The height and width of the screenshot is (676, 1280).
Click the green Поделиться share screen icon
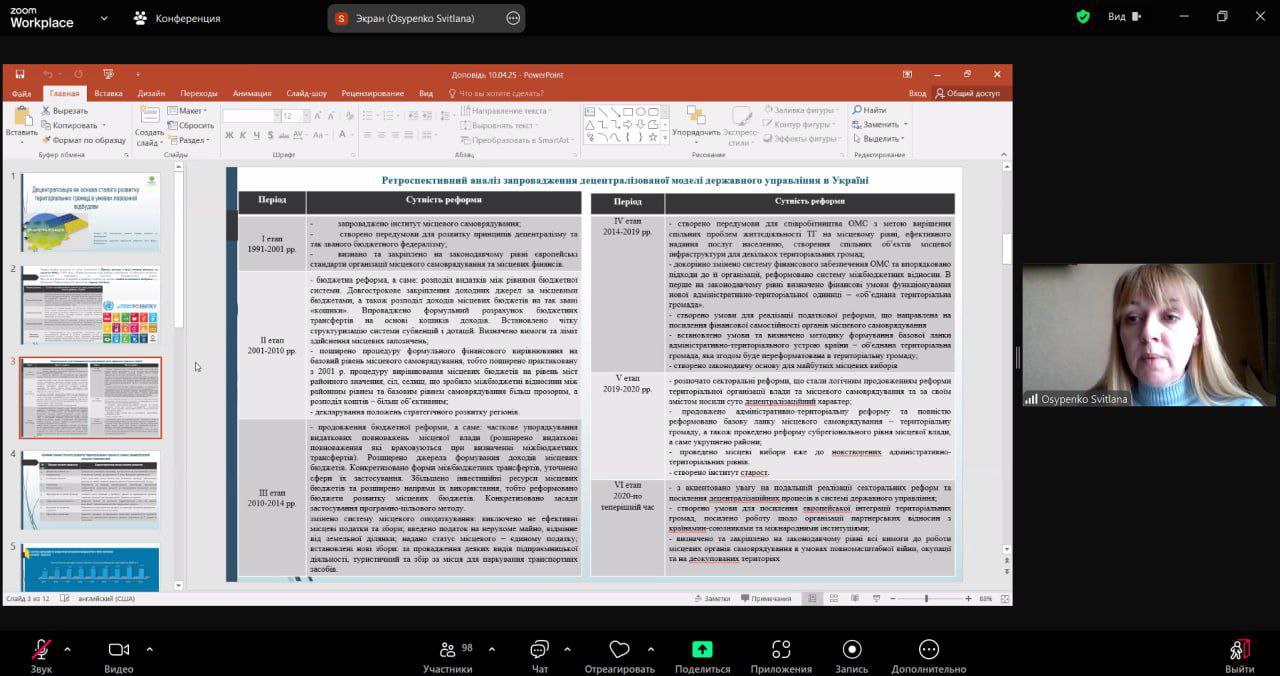[x=702, y=650]
